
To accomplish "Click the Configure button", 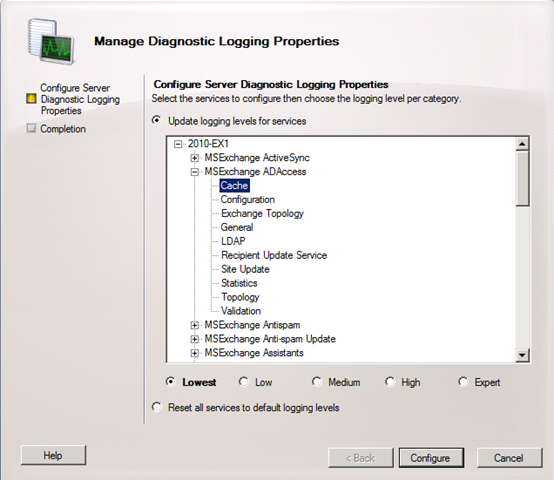I will [431, 458].
